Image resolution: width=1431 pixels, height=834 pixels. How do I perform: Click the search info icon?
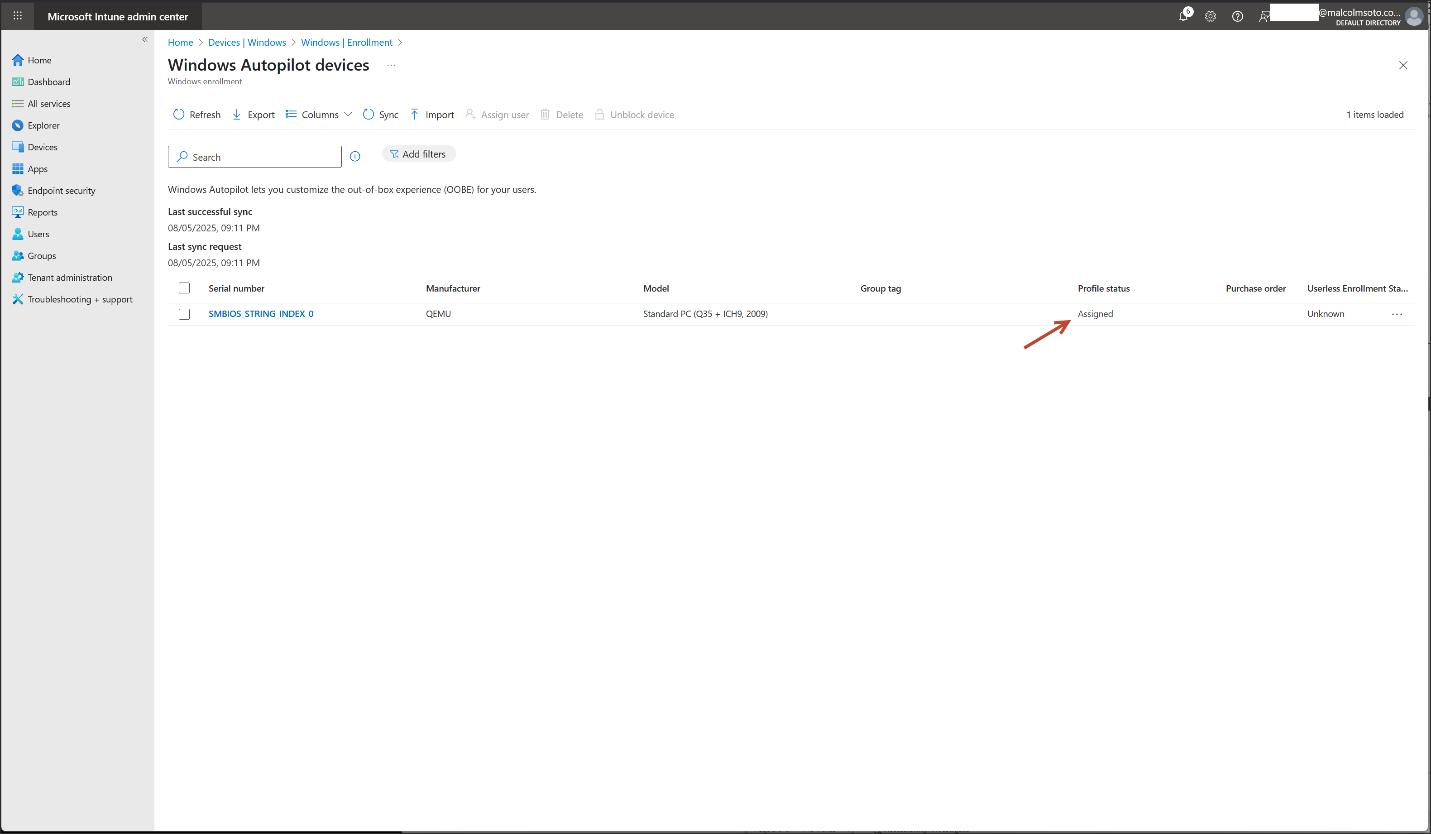355,157
